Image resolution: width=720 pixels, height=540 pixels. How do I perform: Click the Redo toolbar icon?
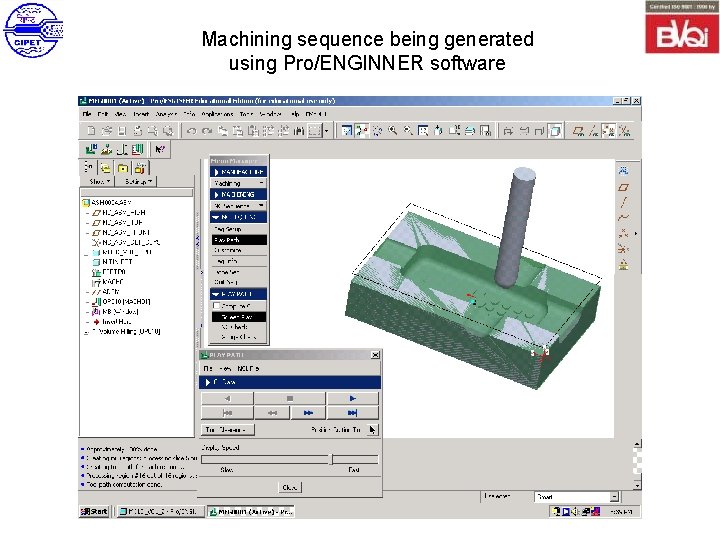(x=207, y=131)
